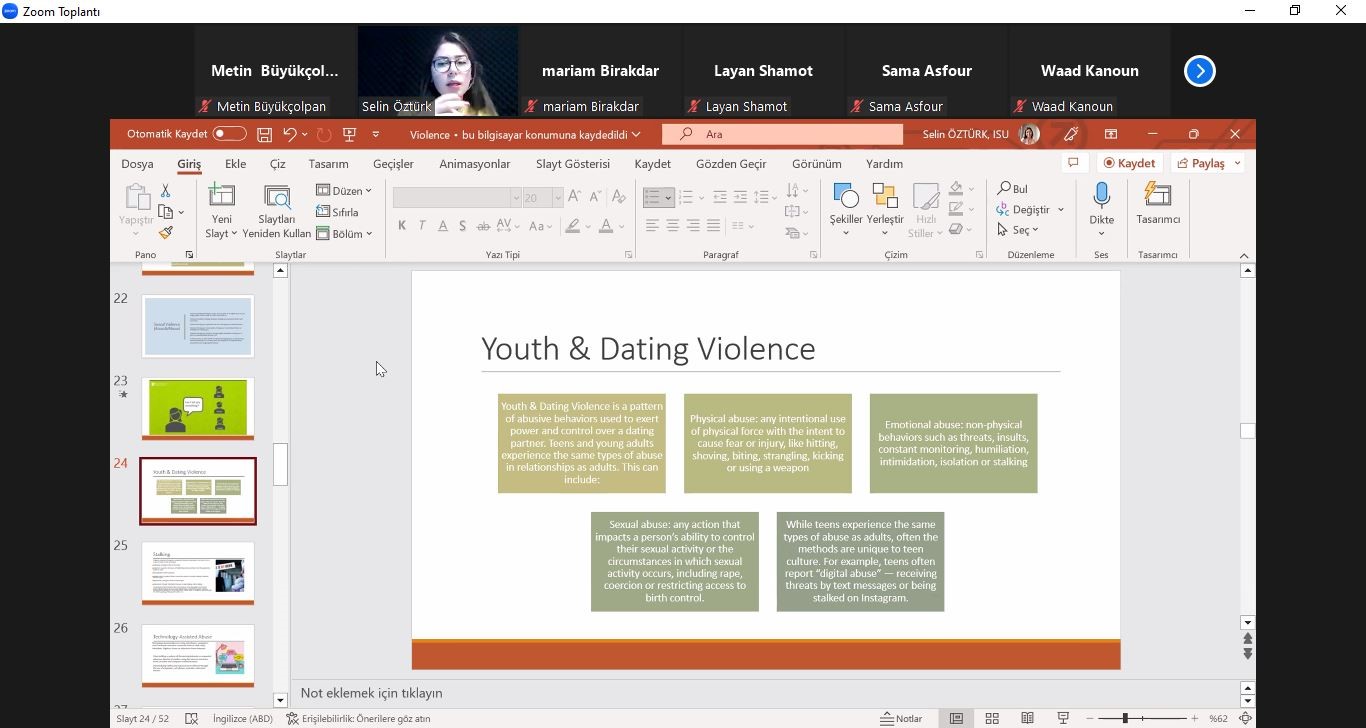Switch to the Slayt Gösterisi tab

(x=572, y=164)
